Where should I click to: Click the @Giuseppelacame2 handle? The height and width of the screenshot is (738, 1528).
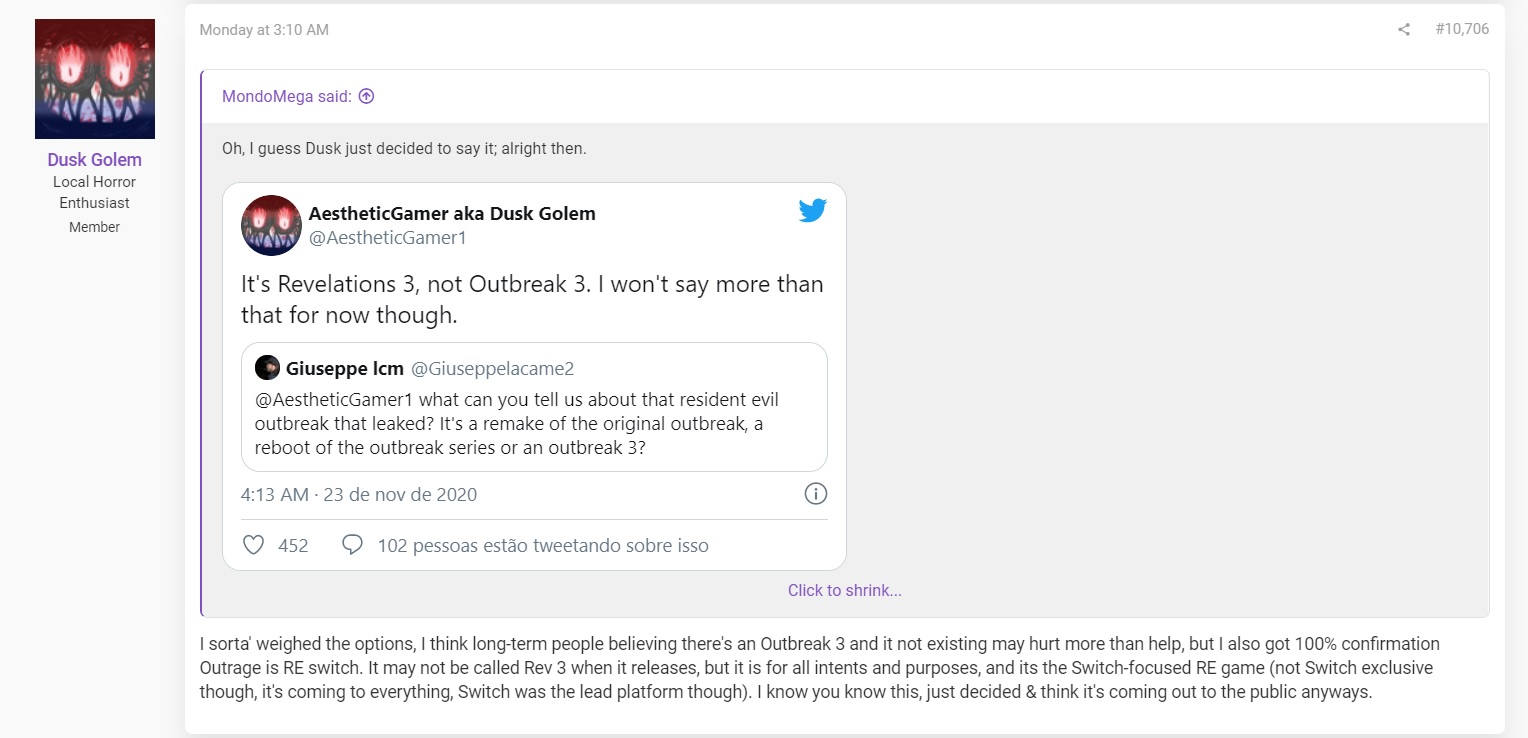tap(493, 368)
